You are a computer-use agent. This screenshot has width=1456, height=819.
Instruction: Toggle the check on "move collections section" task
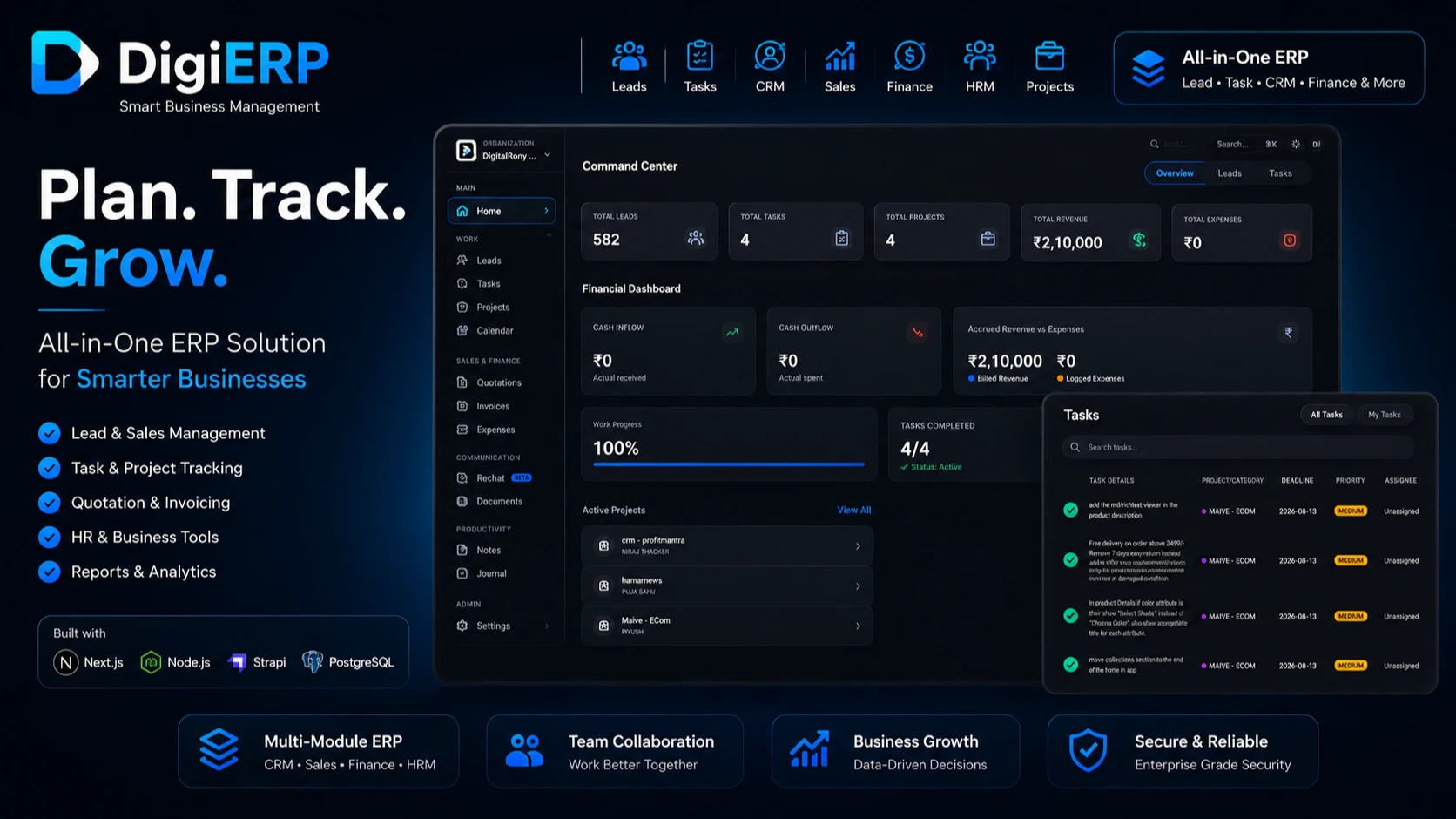tap(1070, 665)
